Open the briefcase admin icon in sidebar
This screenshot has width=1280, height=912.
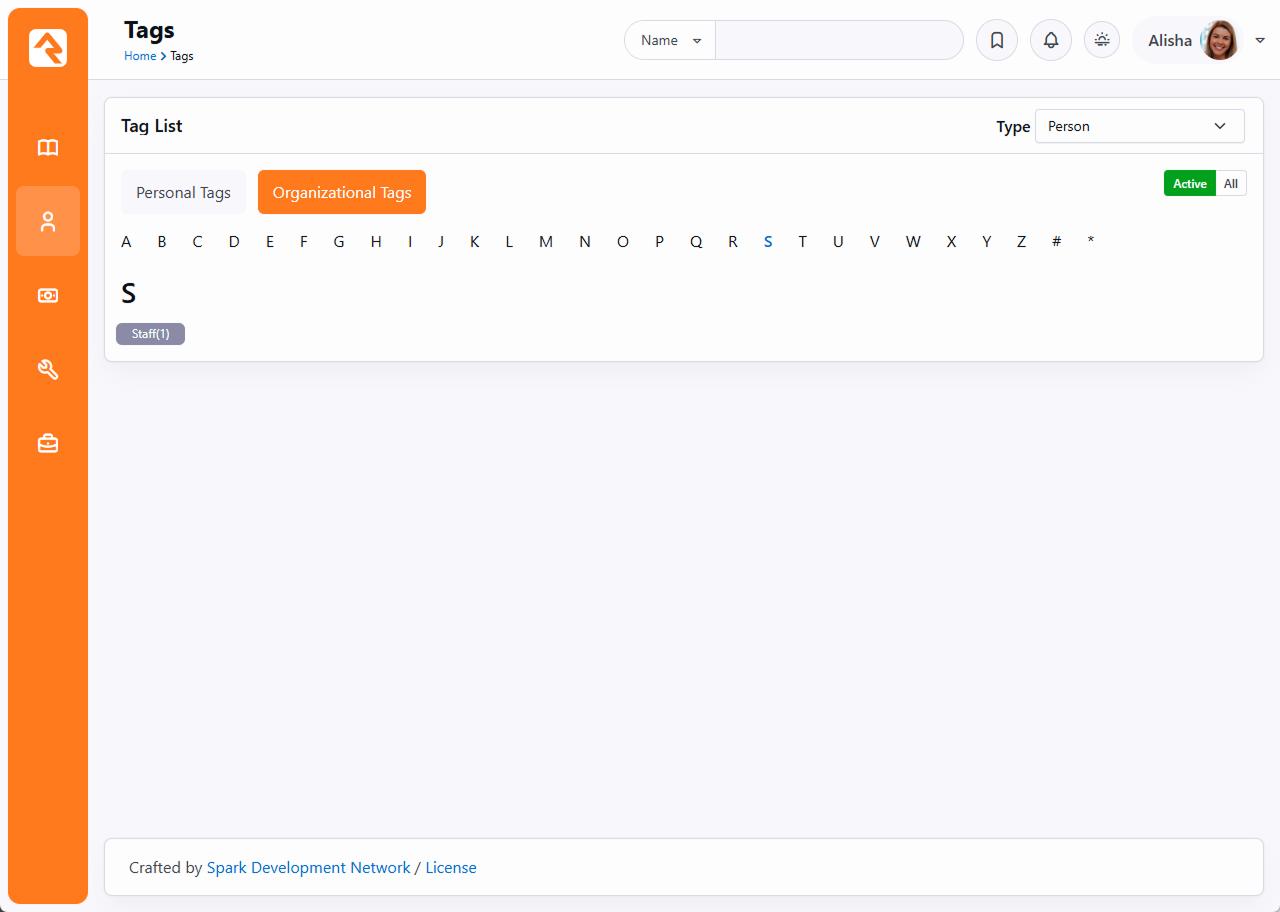48,443
